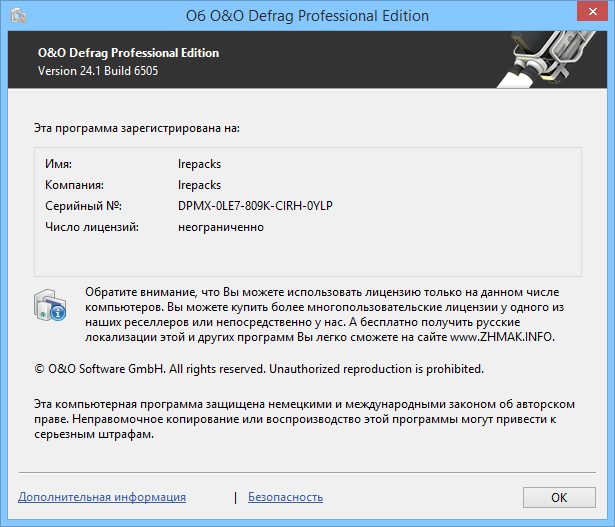Click the Число лицензий: label

(x=92, y=227)
